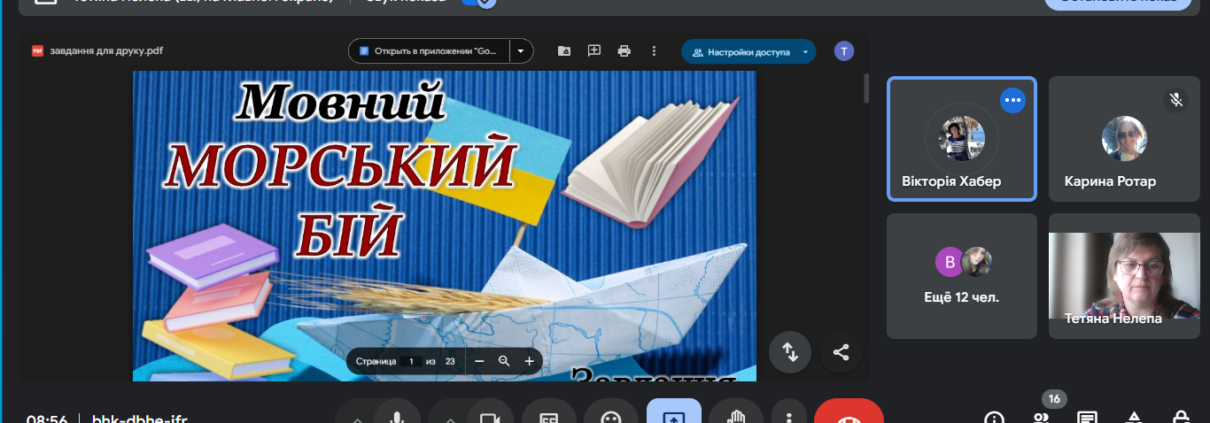Click the swap arrows icon over presentation
The width and height of the screenshot is (1210, 423).
pyautogui.click(x=790, y=352)
